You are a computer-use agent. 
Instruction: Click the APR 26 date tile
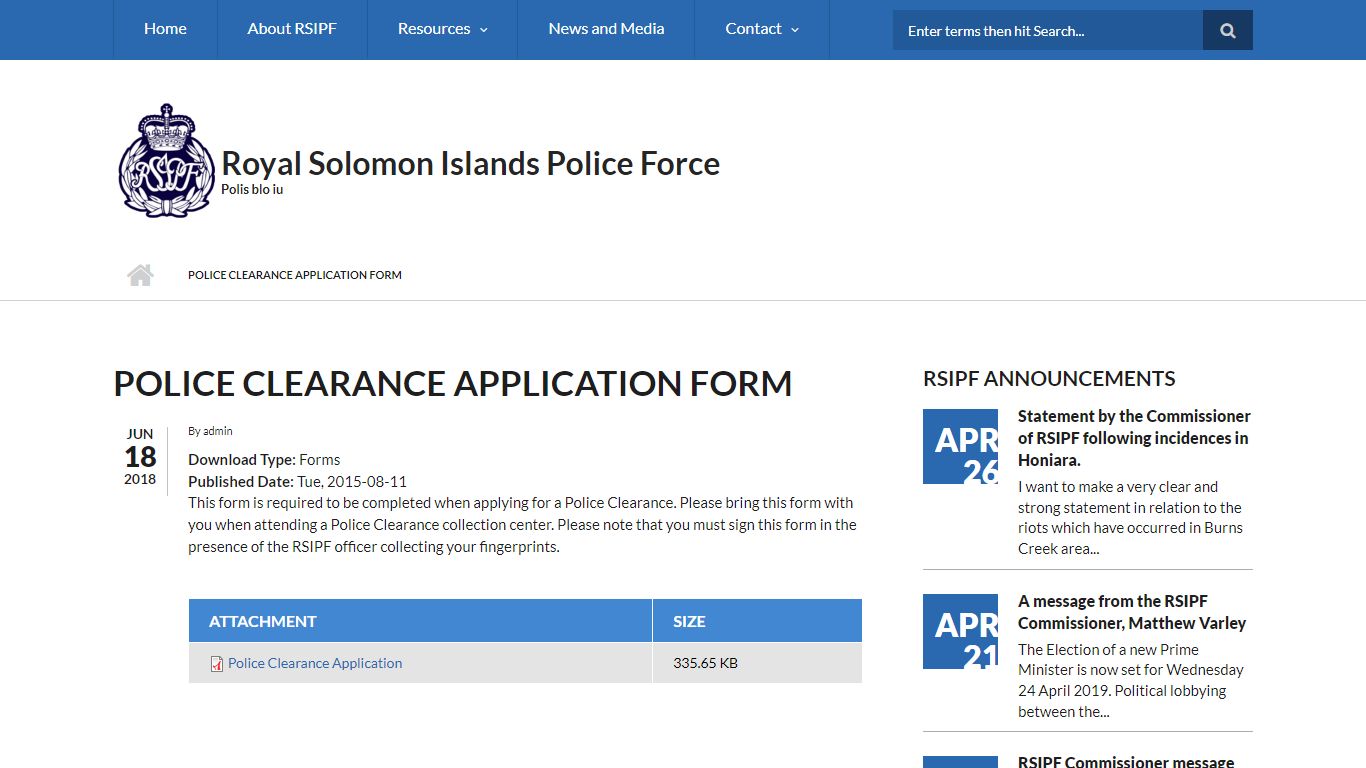(x=960, y=446)
